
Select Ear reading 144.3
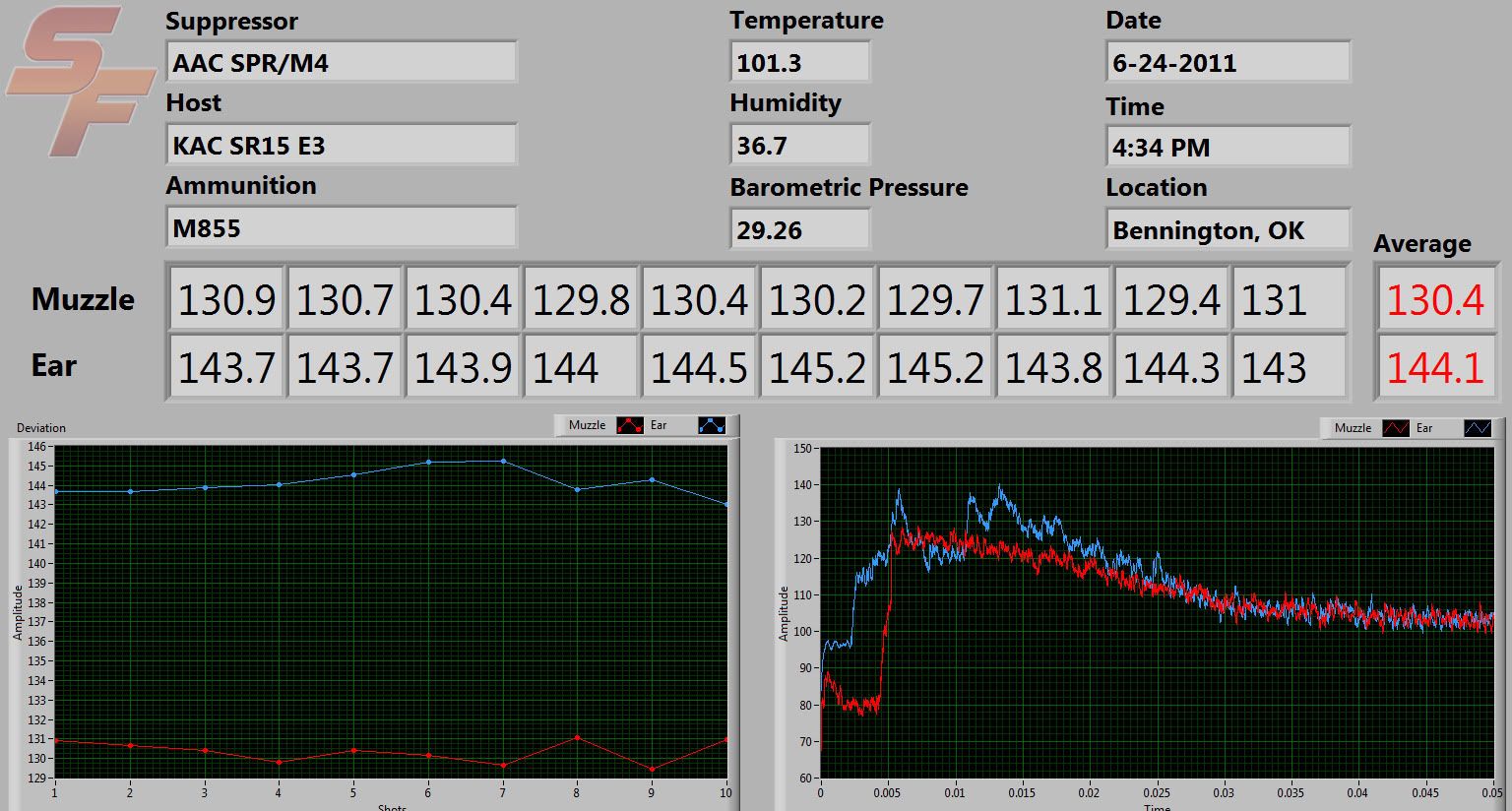point(1171,367)
